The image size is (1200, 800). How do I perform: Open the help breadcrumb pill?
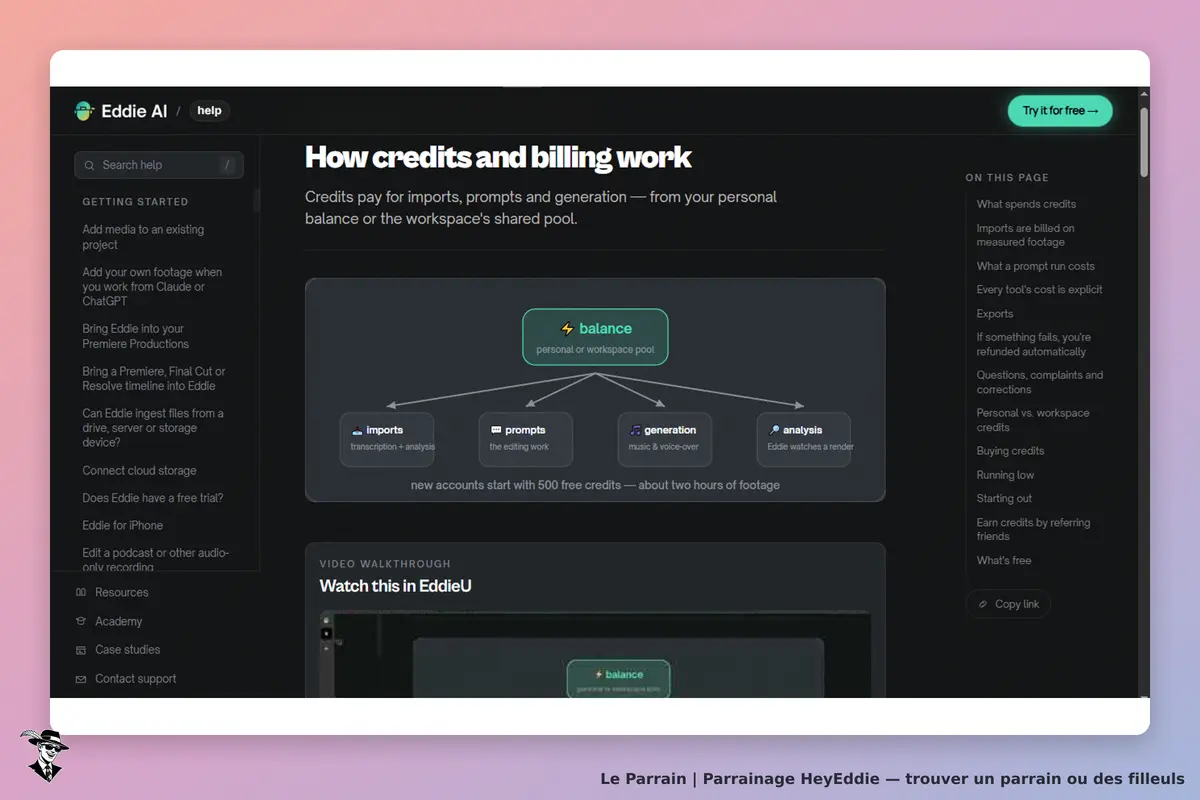(x=209, y=111)
